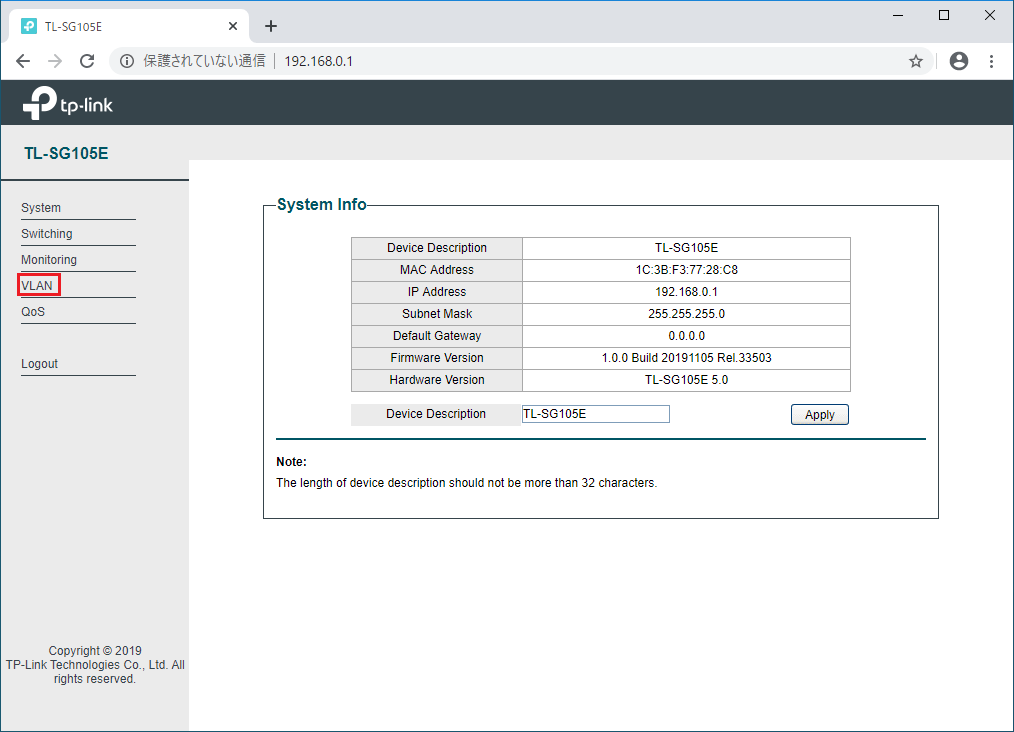1014x732 pixels.
Task: Click the tp-link logo in the header
Action: [x=68, y=103]
